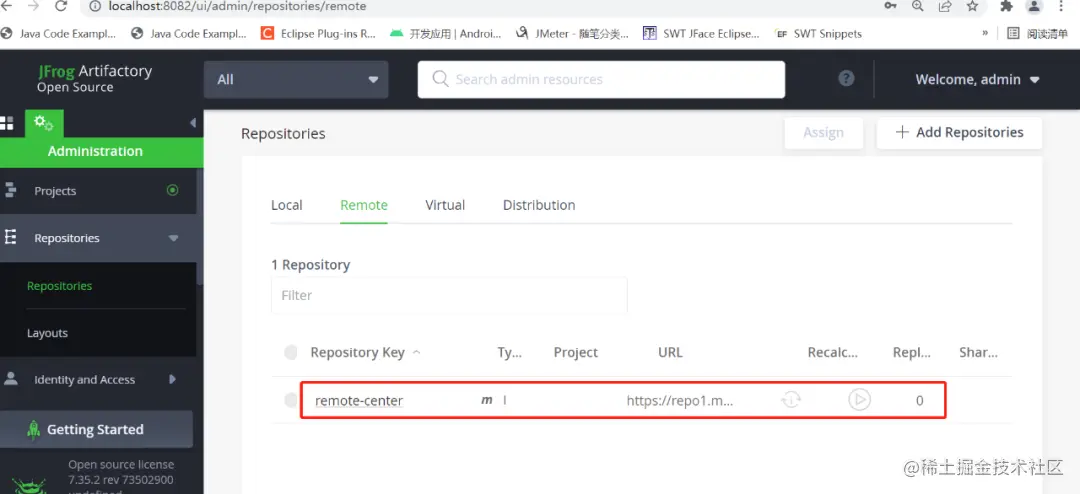Click the recalculate index icon for remote-center

[x=791, y=400]
